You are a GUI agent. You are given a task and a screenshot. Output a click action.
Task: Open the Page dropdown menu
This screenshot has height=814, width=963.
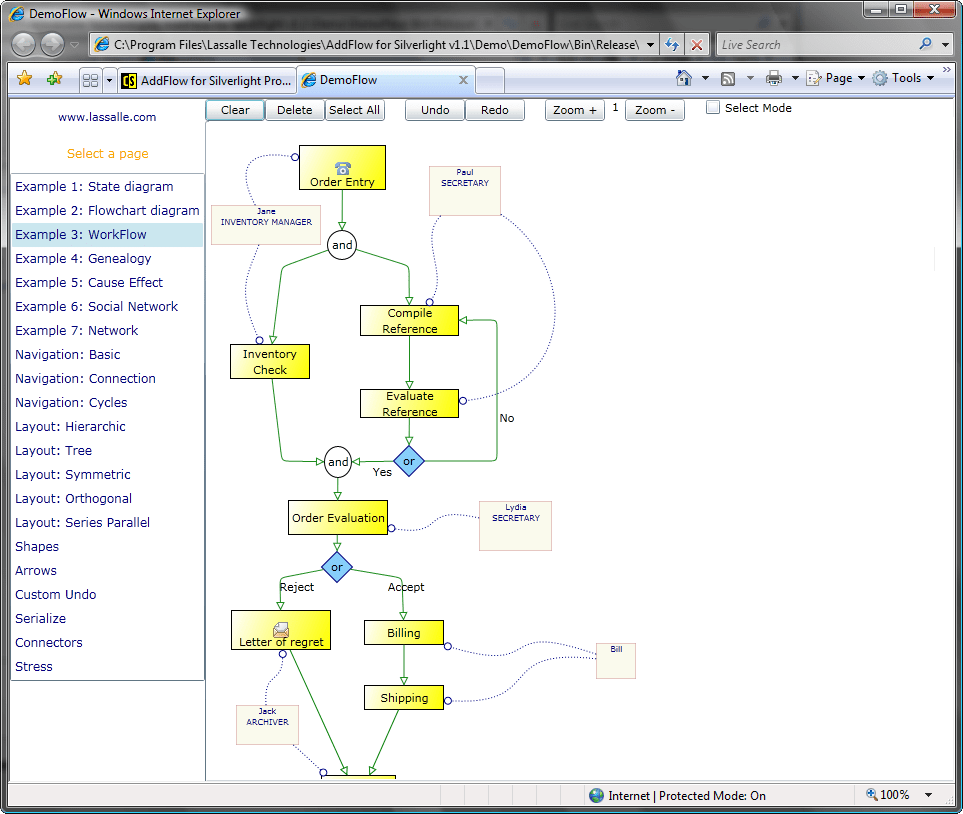[835, 77]
